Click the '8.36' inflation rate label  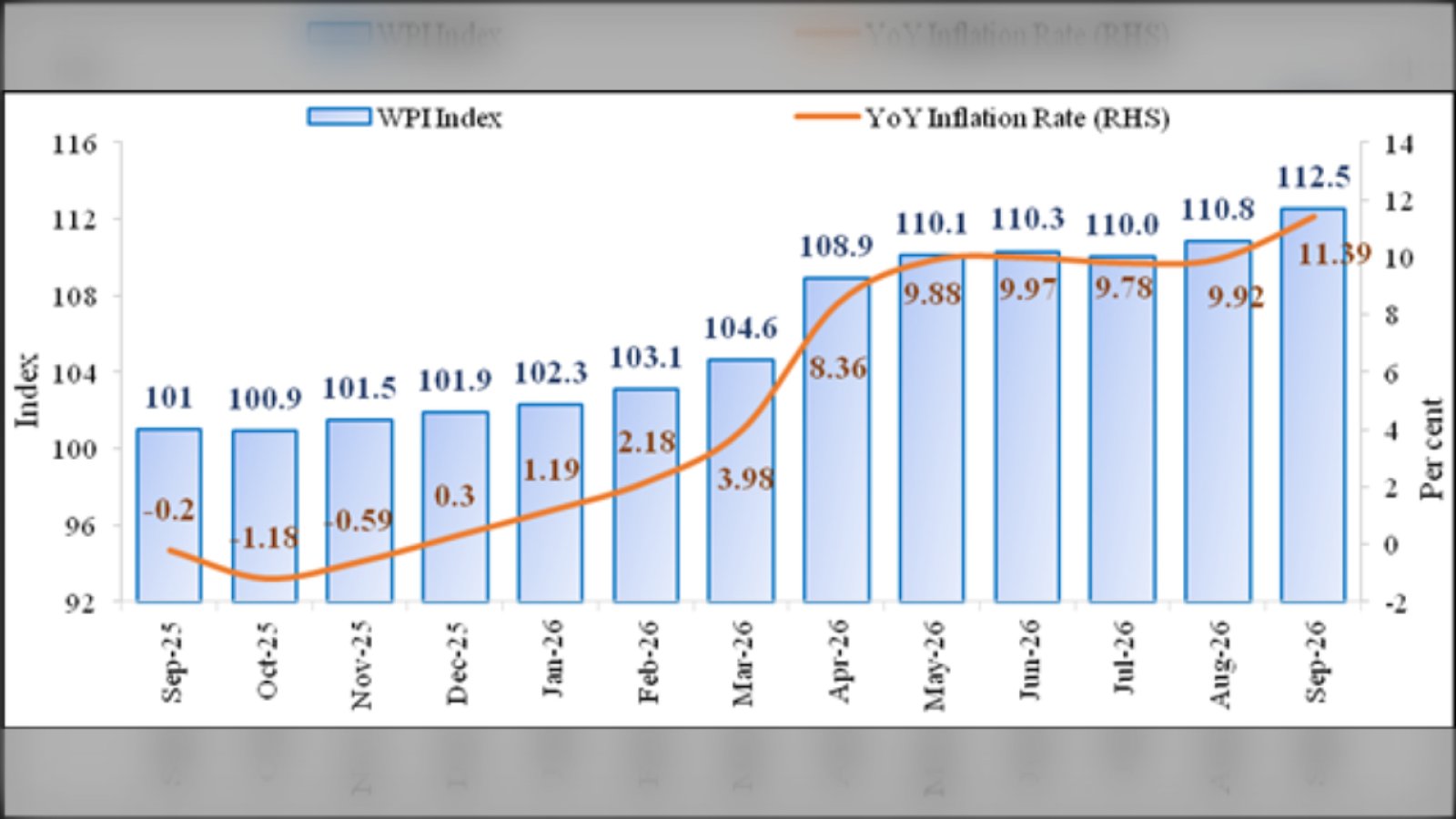(x=838, y=369)
